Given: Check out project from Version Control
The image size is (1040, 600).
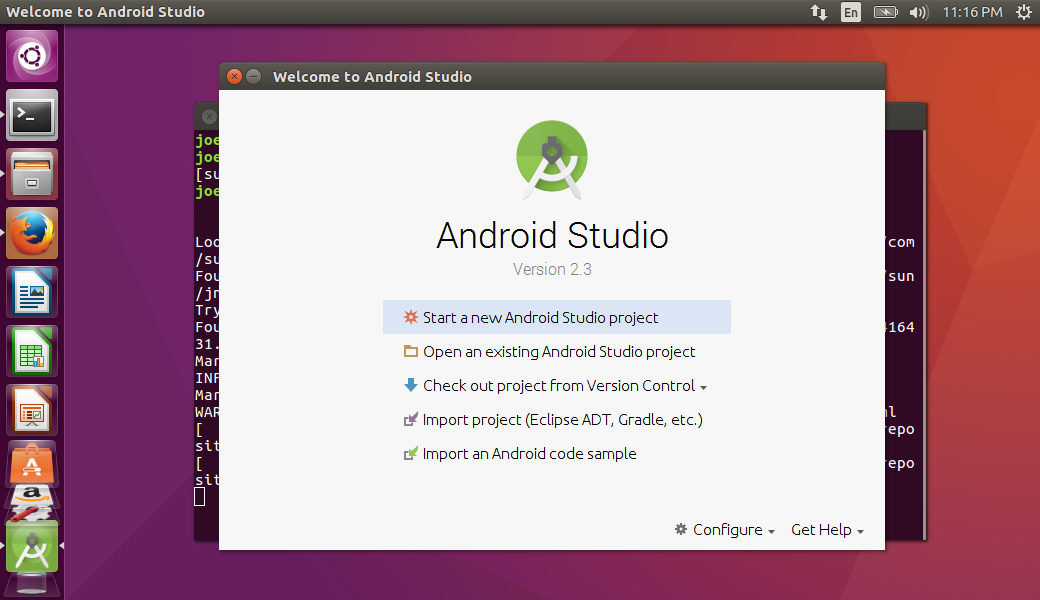Looking at the screenshot, I should click(x=558, y=386).
